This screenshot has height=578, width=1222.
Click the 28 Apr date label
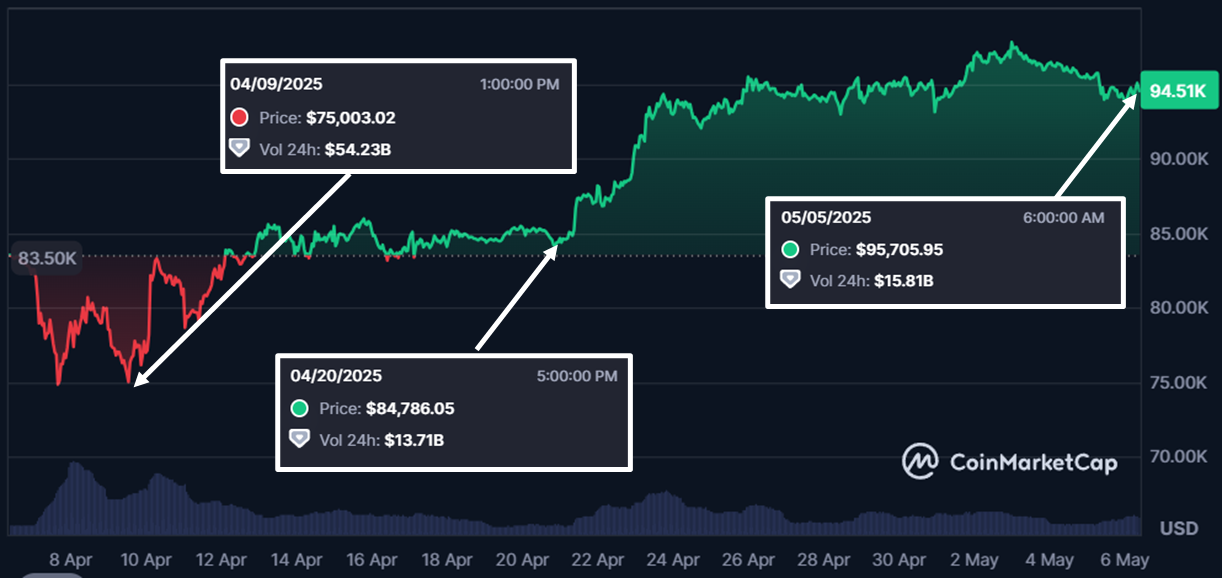click(x=824, y=559)
